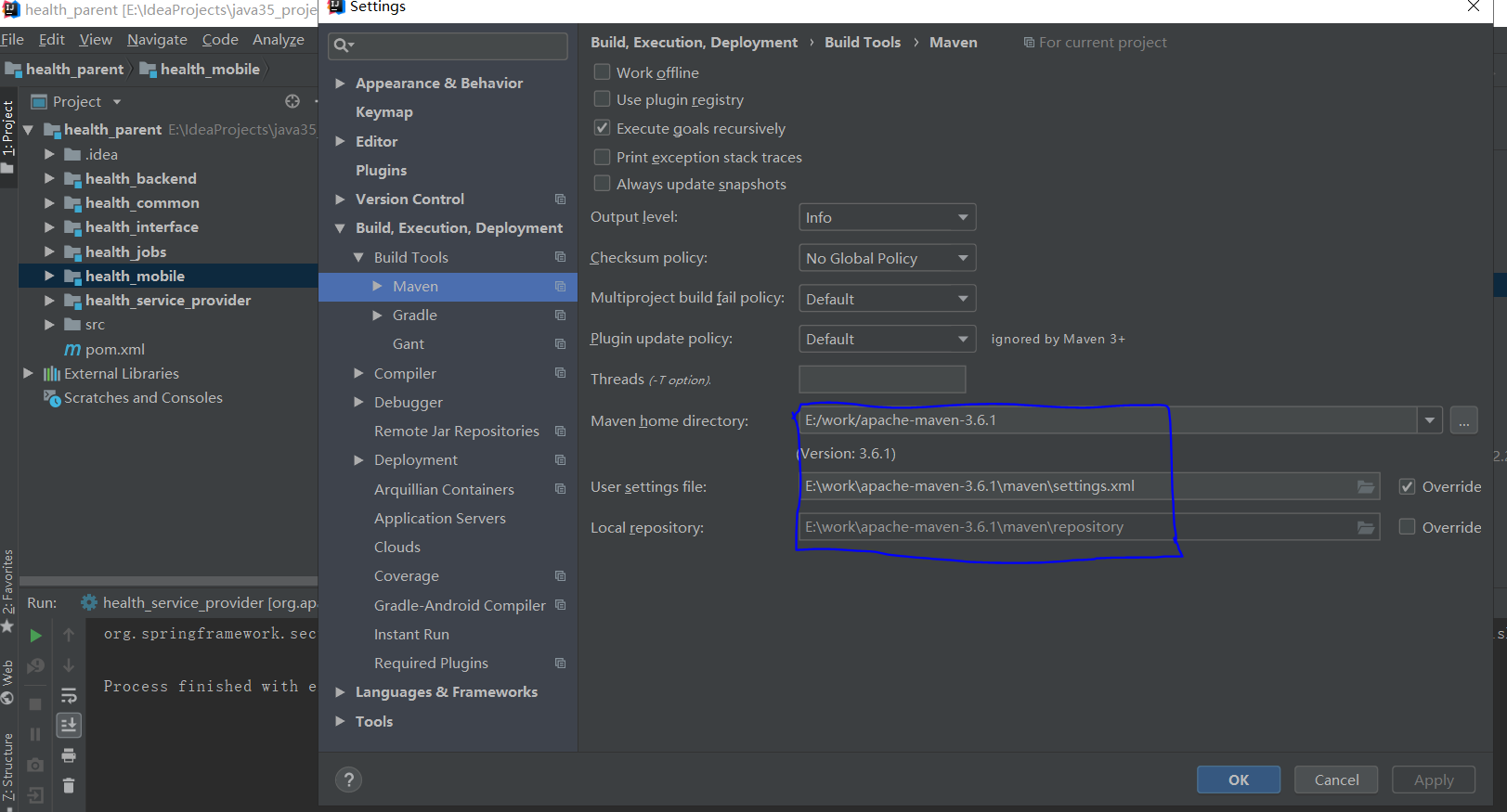Click the External Libraries icon
The height and width of the screenshot is (812, 1507).
click(52, 374)
